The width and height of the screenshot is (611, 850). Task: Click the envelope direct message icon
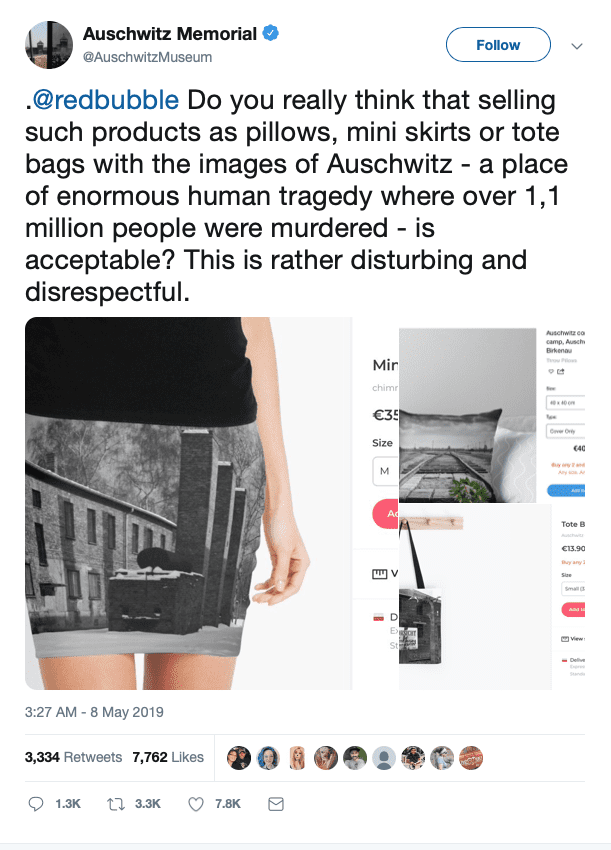(276, 804)
